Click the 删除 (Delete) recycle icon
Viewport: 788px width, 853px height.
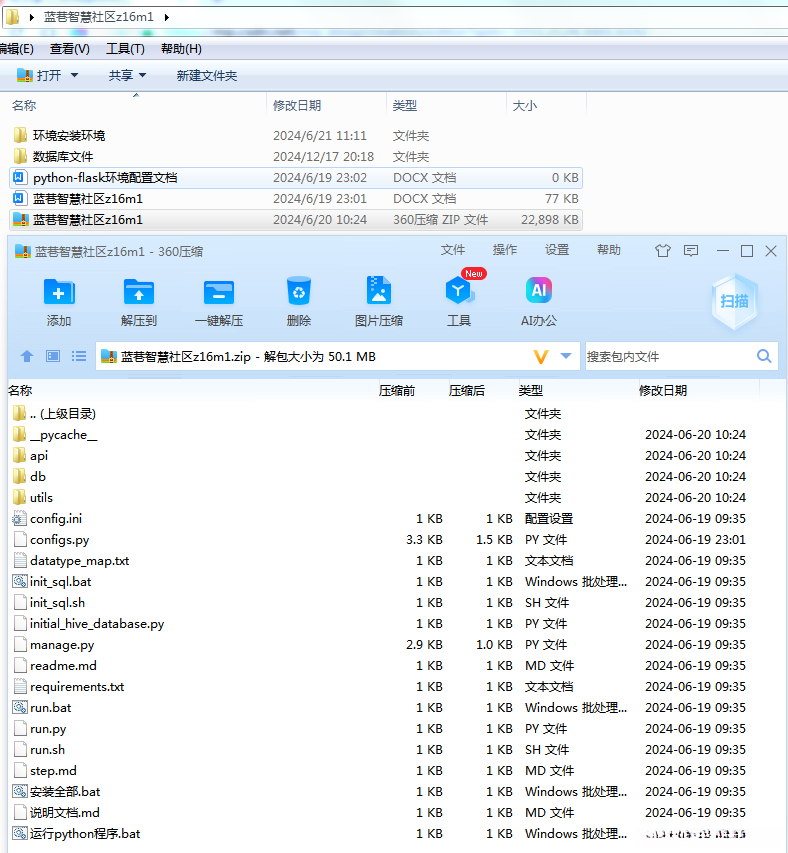(x=299, y=291)
